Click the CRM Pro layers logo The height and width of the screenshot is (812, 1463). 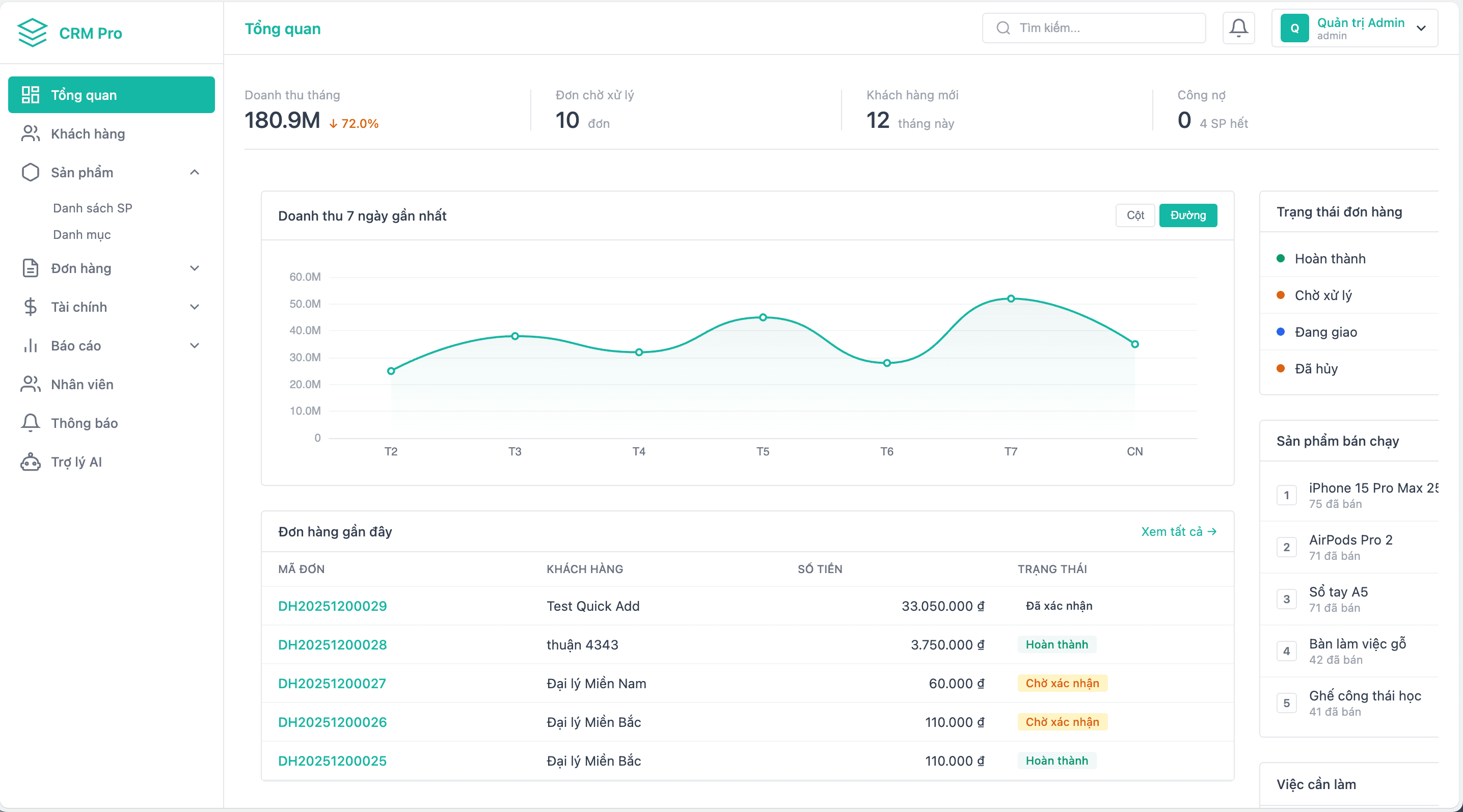click(33, 33)
